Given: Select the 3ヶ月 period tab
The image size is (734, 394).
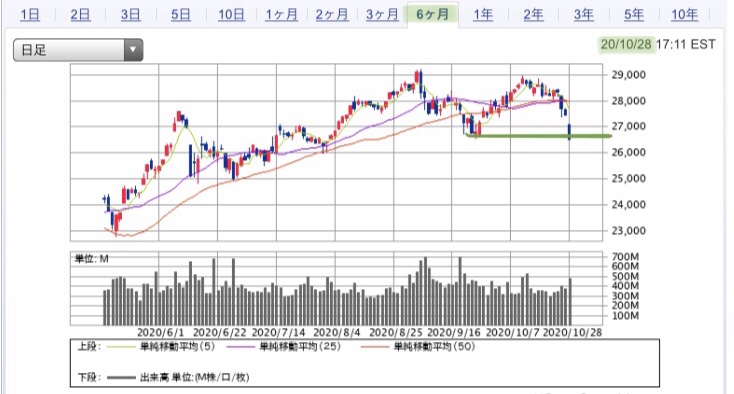Looking at the screenshot, I should [x=382, y=15].
